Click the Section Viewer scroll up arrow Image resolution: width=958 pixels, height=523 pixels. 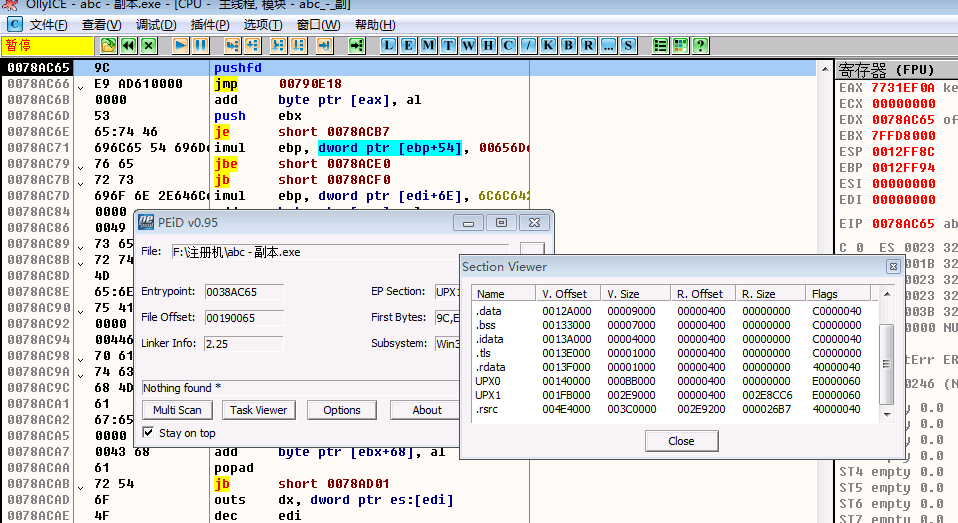pyautogui.click(x=887, y=294)
